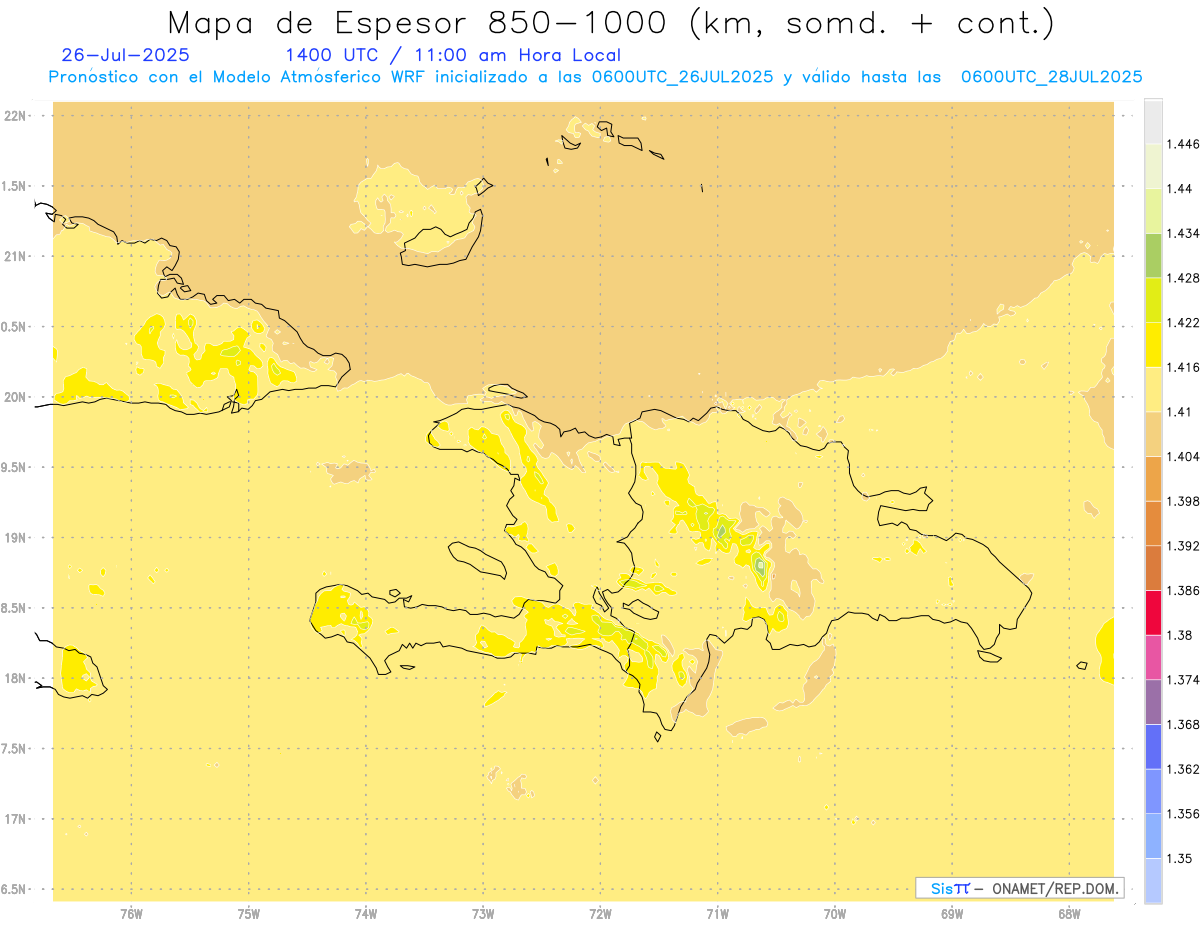1200x927 pixels.
Task: Click the '76W' longitude label
Action: click(131, 914)
